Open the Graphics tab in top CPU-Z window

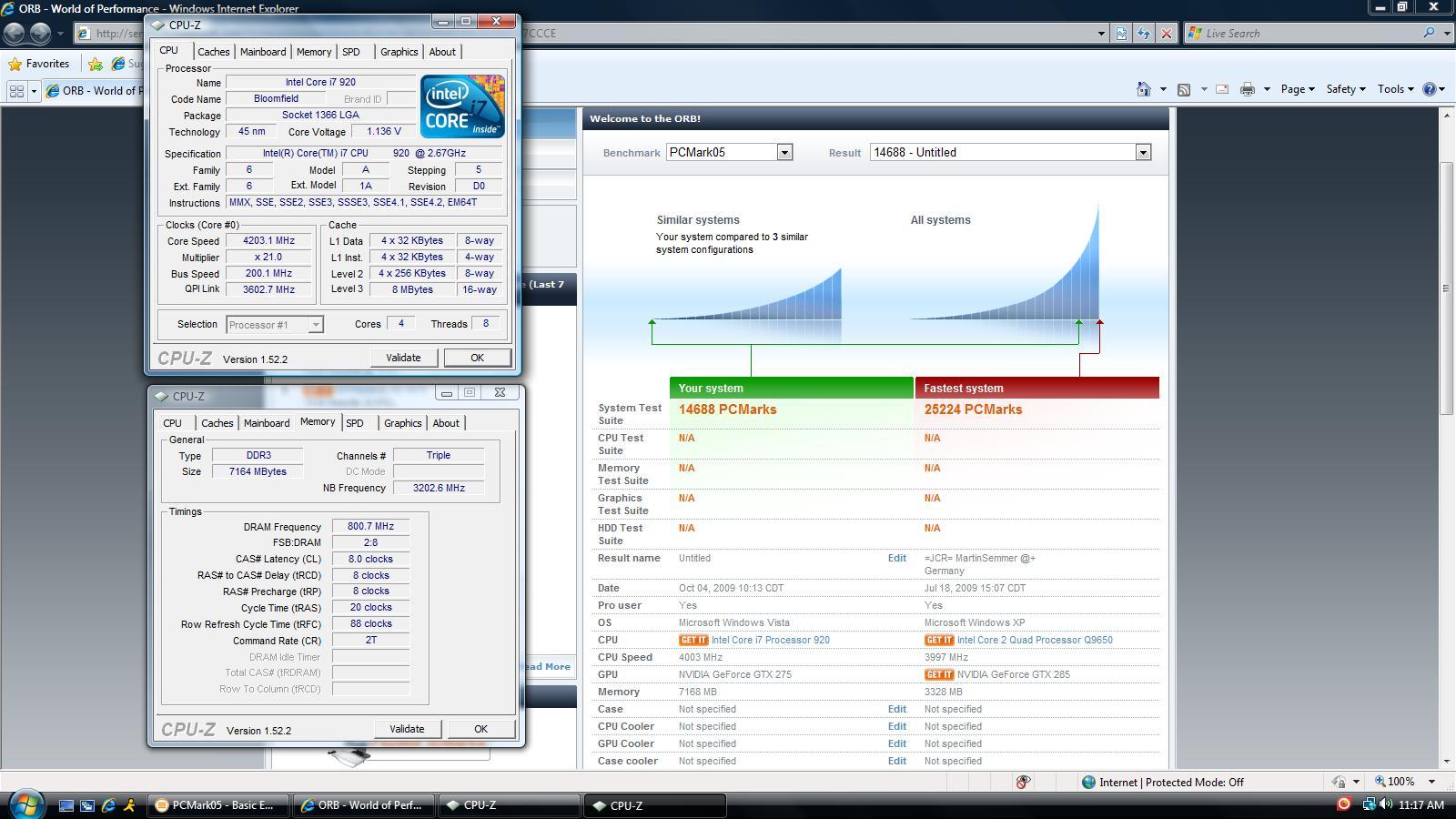pos(399,52)
